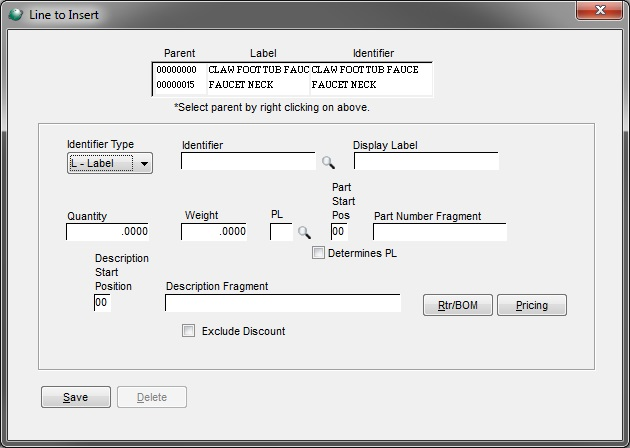This screenshot has width=630, height=448.
Task: Click the green application icon in title bar
Action: tap(16, 14)
